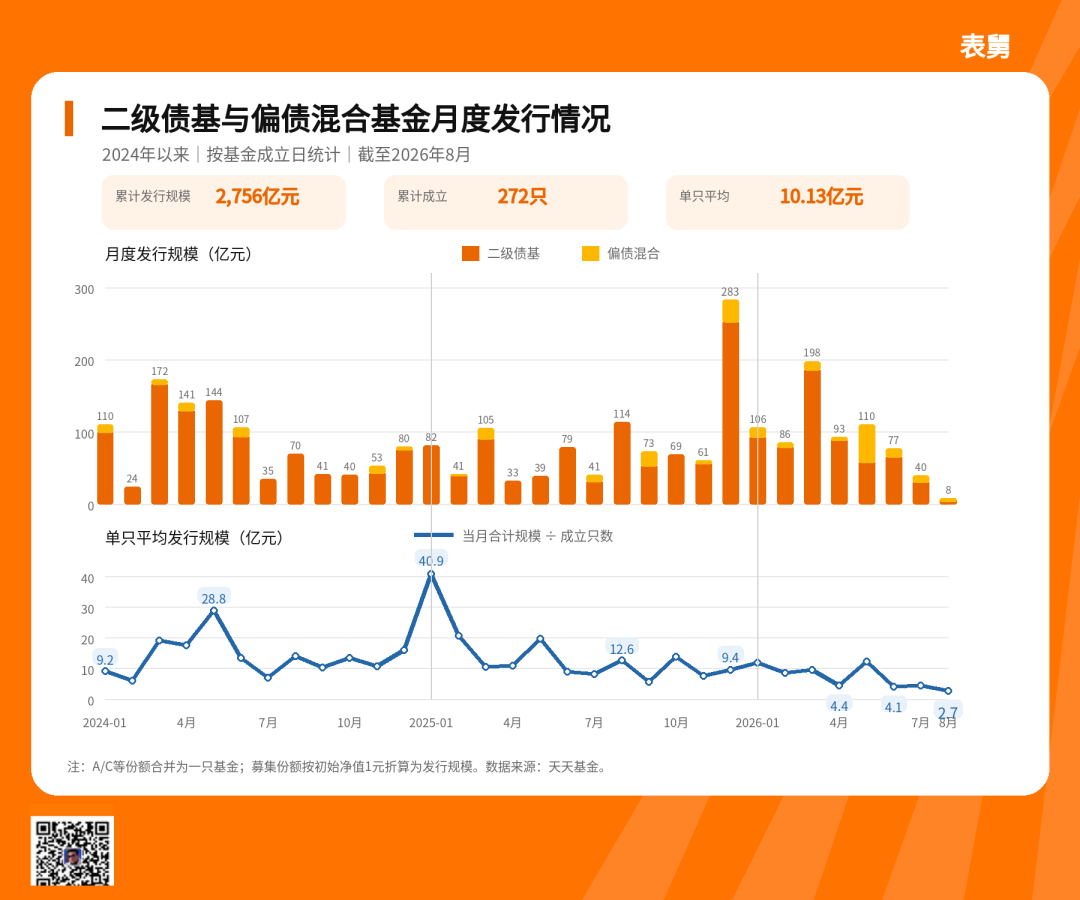Viewport: 1080px width, 900px height.
Task: Select the bar value label 33
Action: 512,472
